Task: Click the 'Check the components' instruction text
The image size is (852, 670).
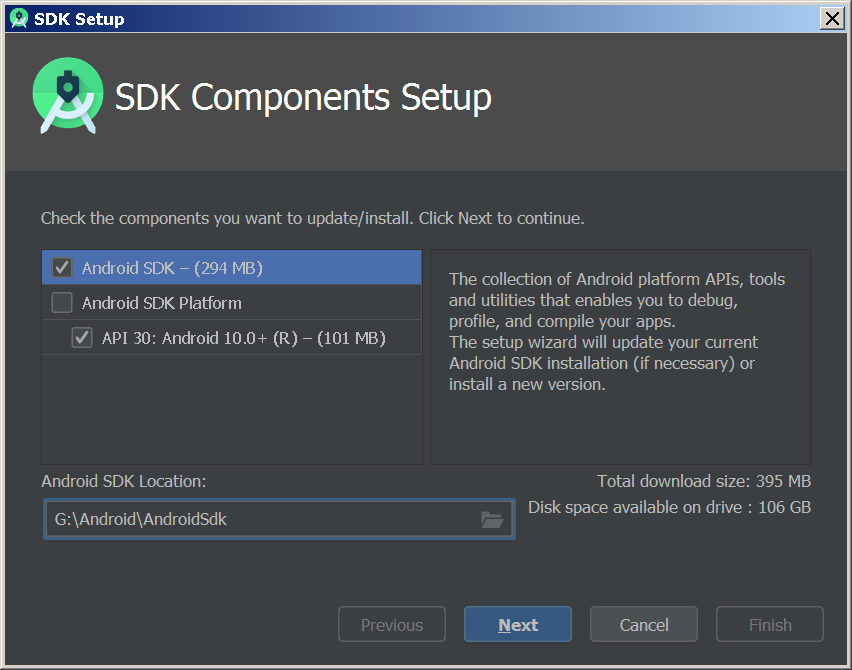Action: click(312, 218)
